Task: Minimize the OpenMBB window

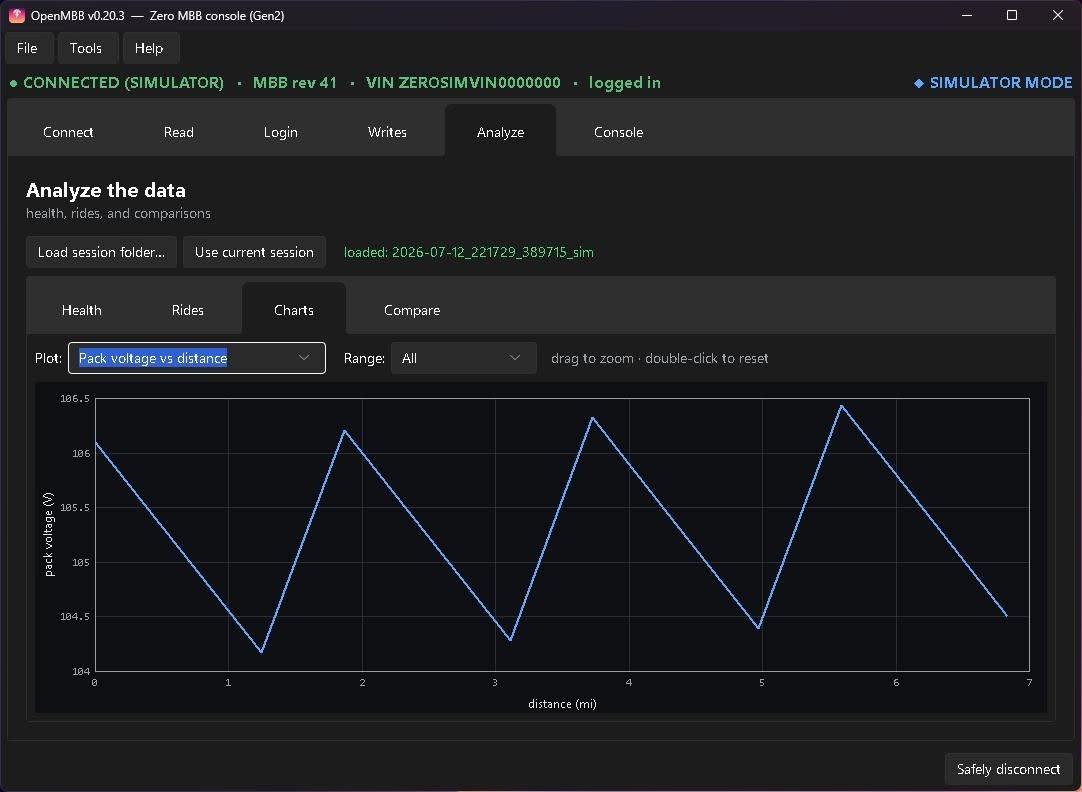Action: click(967, 15)
